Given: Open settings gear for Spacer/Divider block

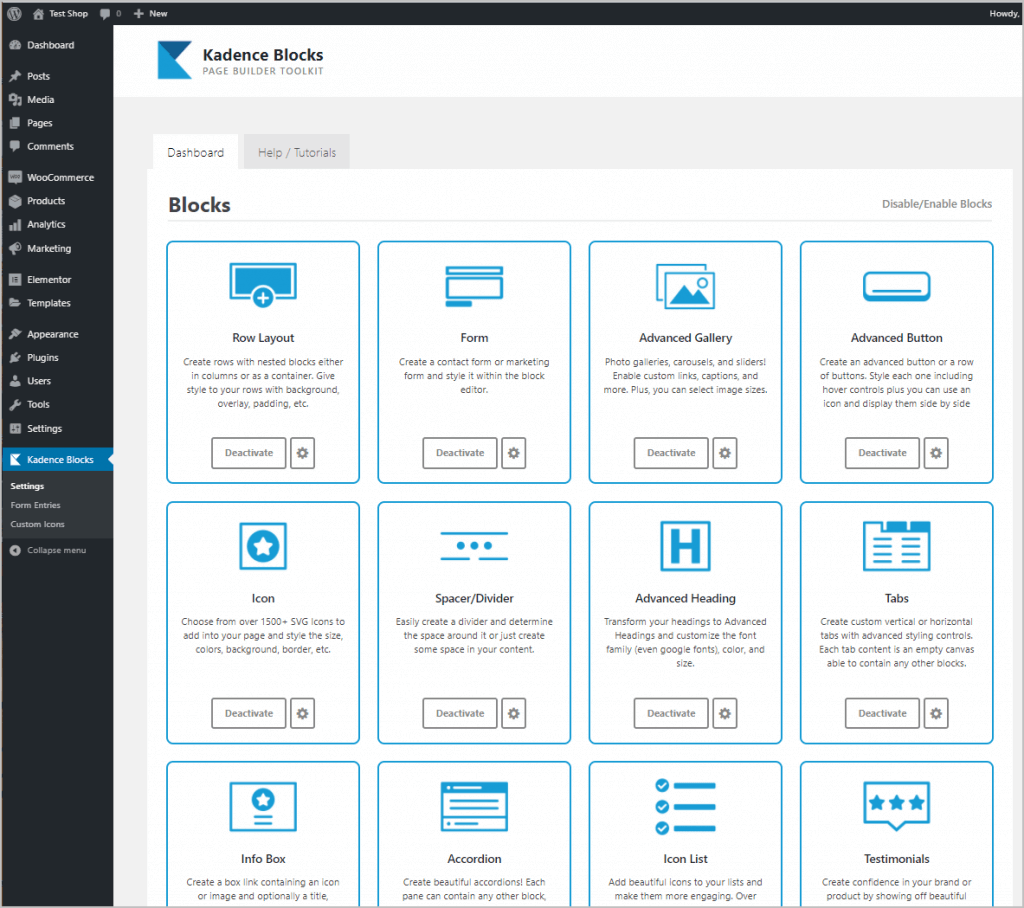Looking at the screenshot, I should click(513, 713).
